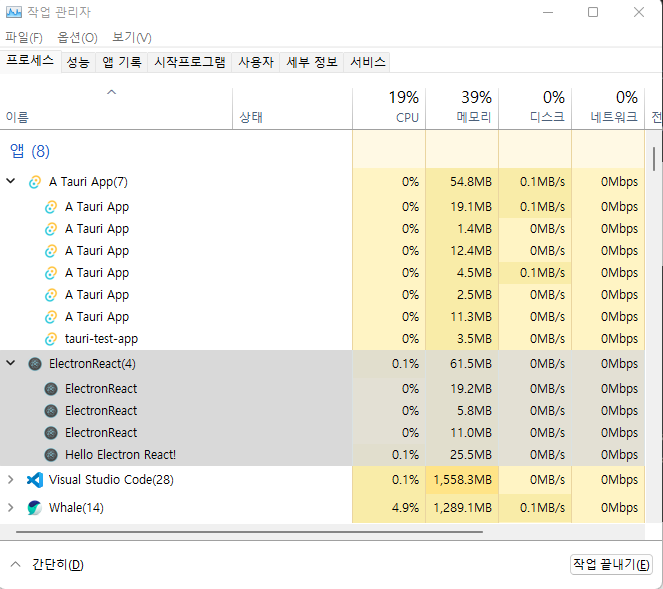Switch to the 앱 기록 tab
Viewport: 663px width, 589px height.
[x=122, y=62]
